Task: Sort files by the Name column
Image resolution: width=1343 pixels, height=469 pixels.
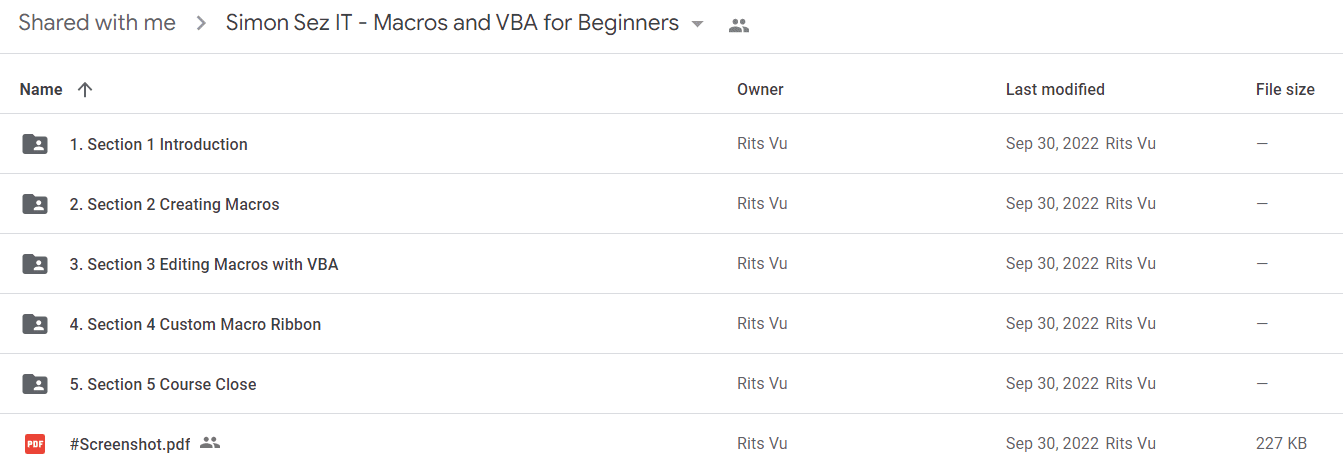Action: coord(41,89)
